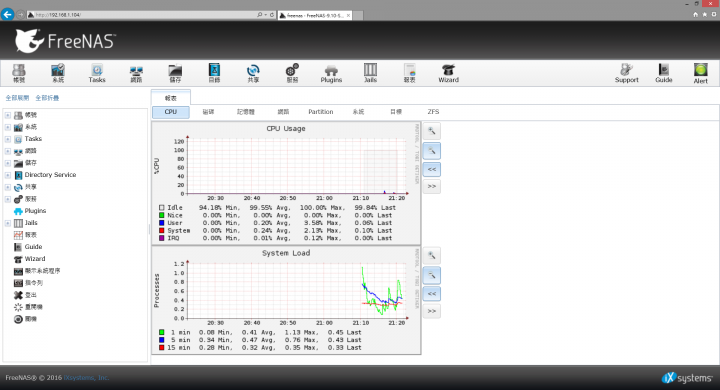Click 全部折疊 collapse-all link
The width and height of the screenshot is (720, 390).
coord(47,98)
